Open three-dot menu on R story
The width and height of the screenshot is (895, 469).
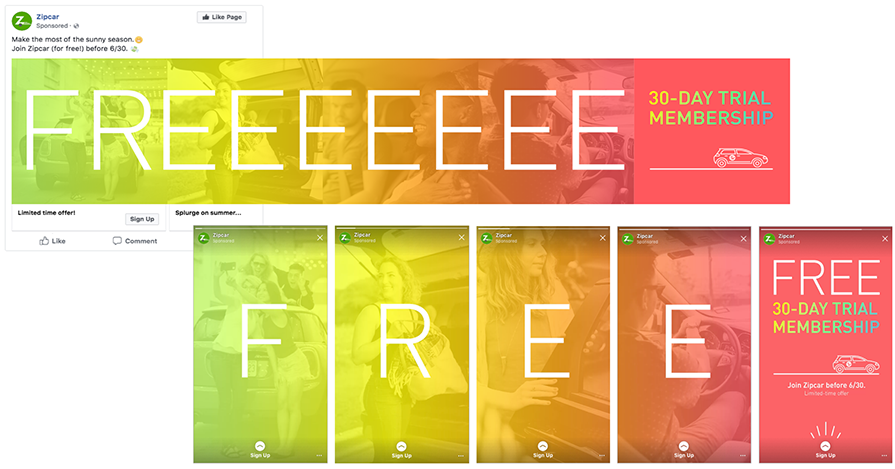[x=461, y=455]
